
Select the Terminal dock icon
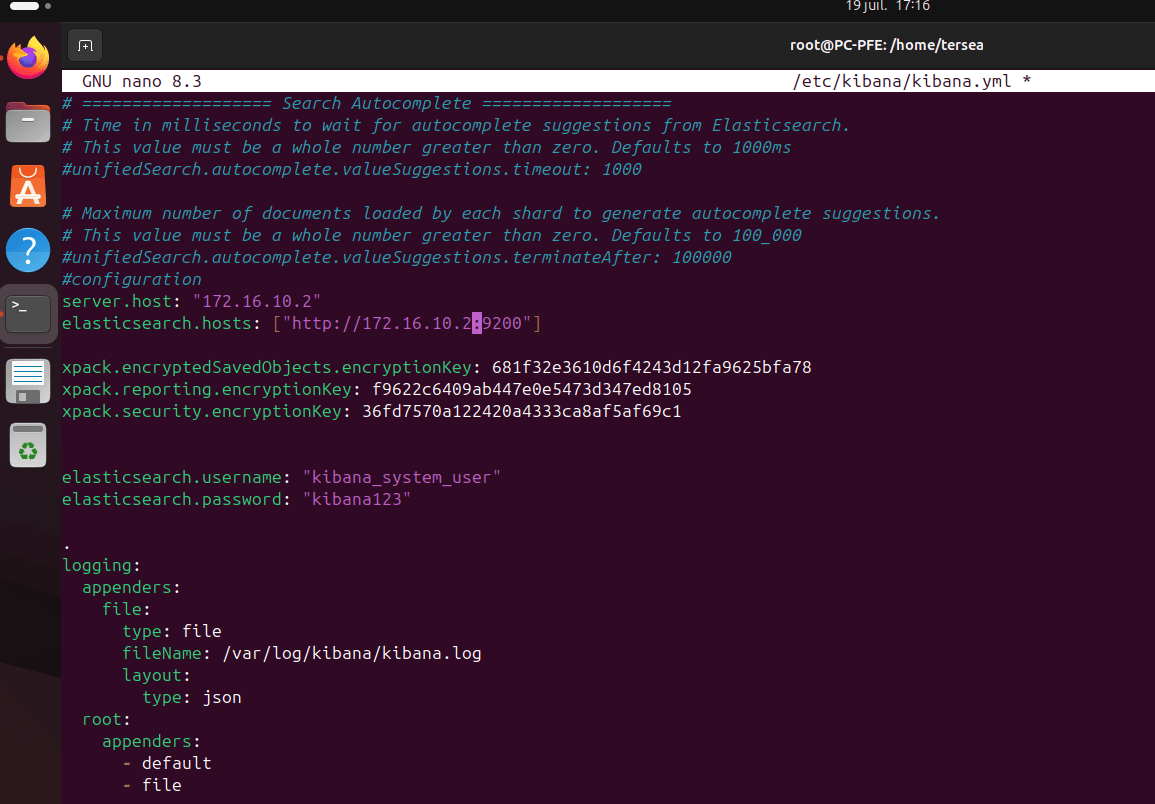(28, 314)
